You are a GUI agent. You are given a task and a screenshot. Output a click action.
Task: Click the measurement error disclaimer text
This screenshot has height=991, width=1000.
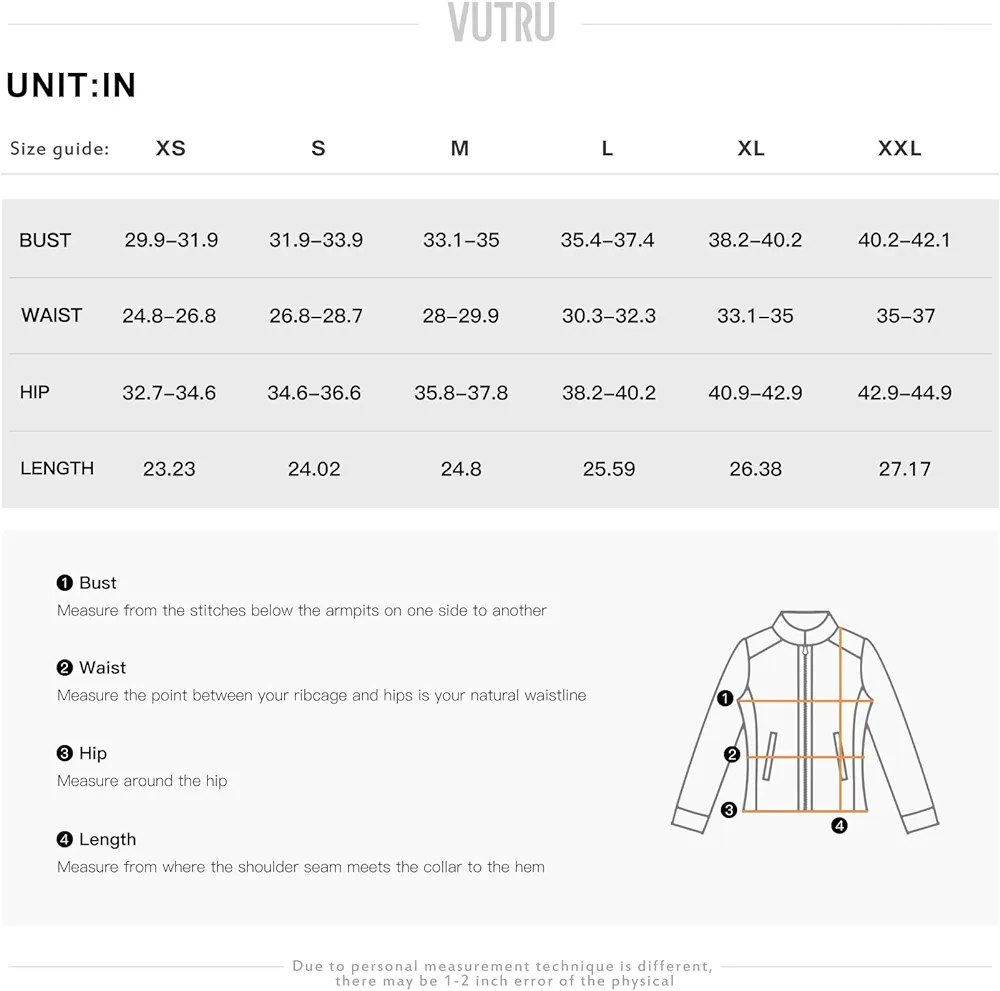pos(502,974)
